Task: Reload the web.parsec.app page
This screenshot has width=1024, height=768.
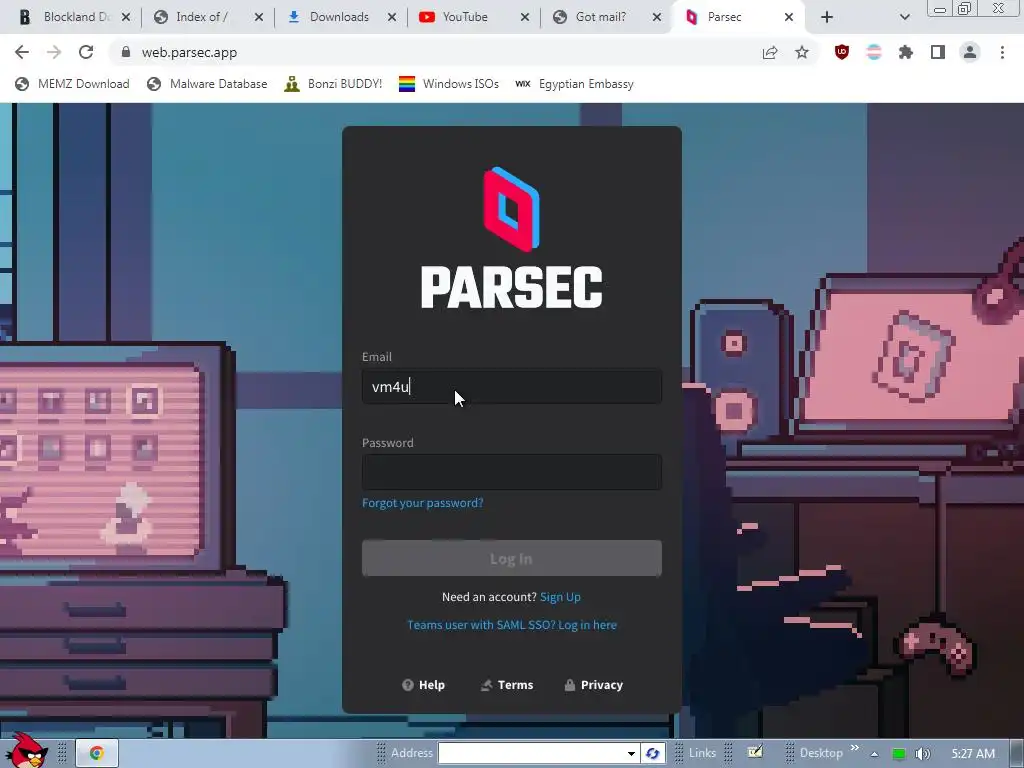Action: click(86, 52)
